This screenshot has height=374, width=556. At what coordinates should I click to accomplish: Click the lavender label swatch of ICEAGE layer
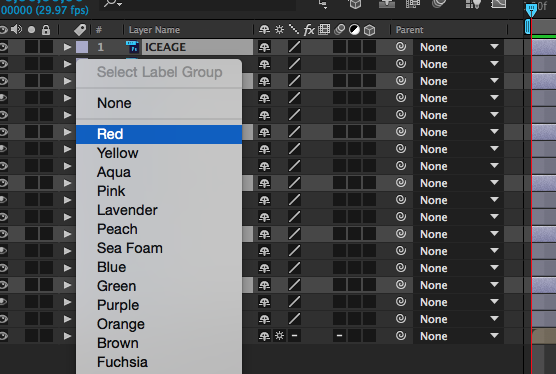[82, 47]
